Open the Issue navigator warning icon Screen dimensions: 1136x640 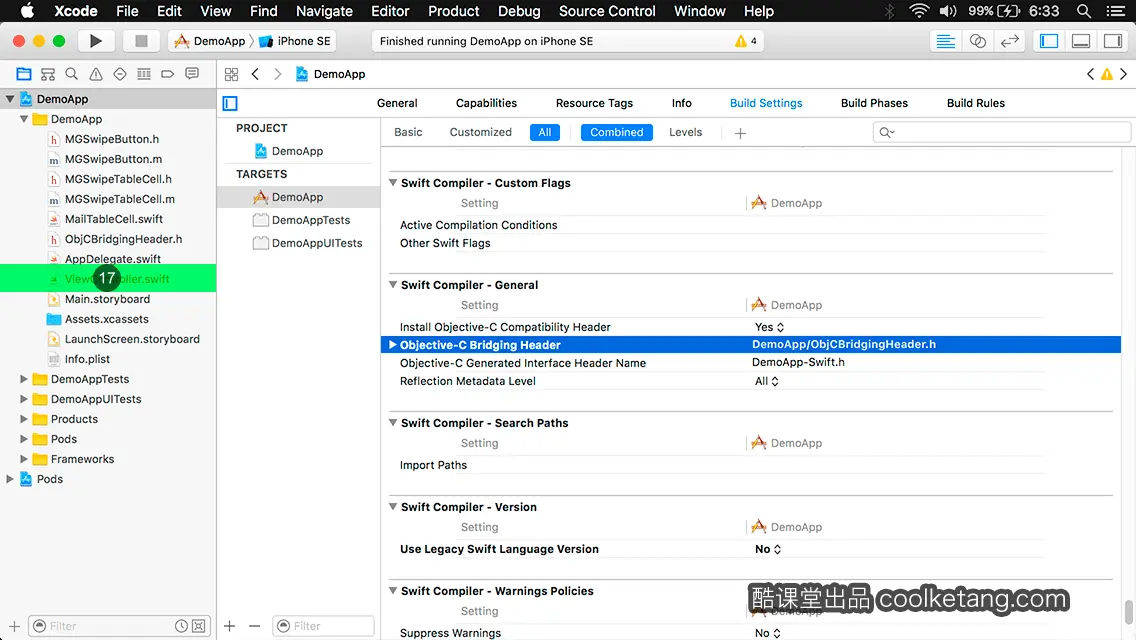pos(96,74)
